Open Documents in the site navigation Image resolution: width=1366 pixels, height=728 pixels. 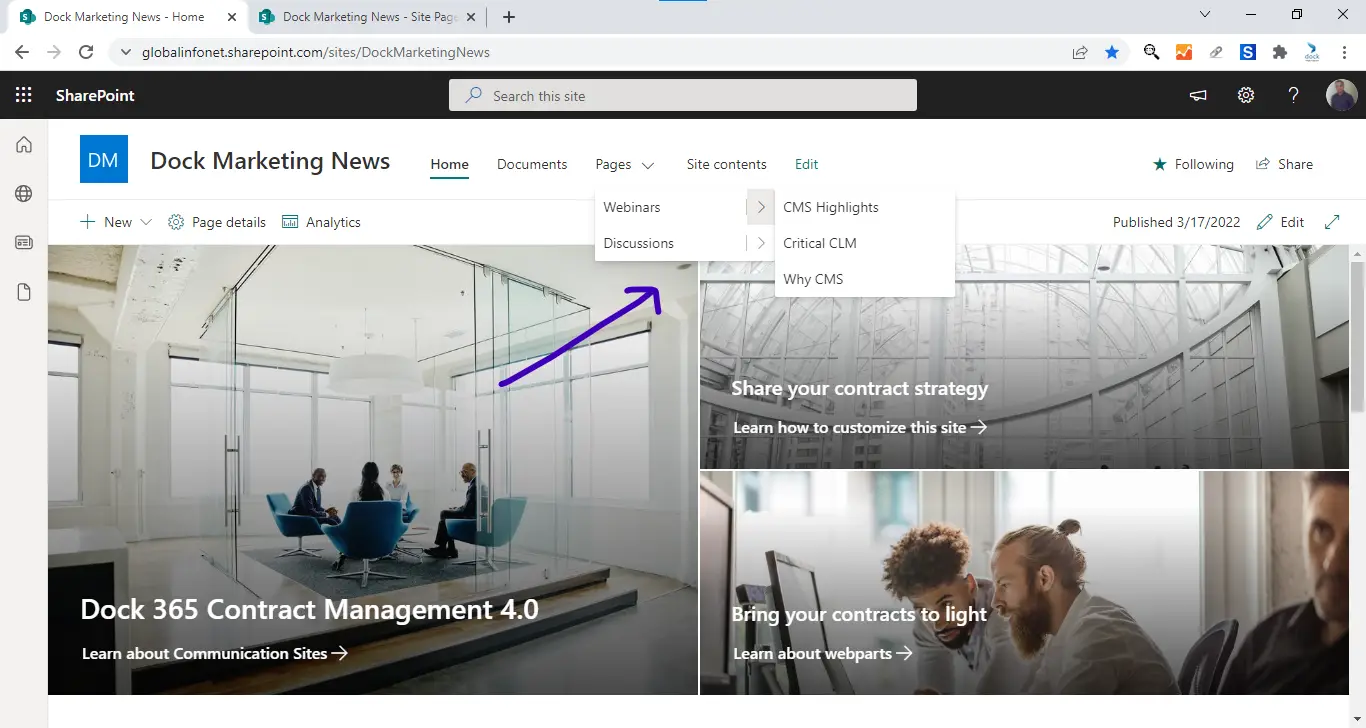coord(532,164)
